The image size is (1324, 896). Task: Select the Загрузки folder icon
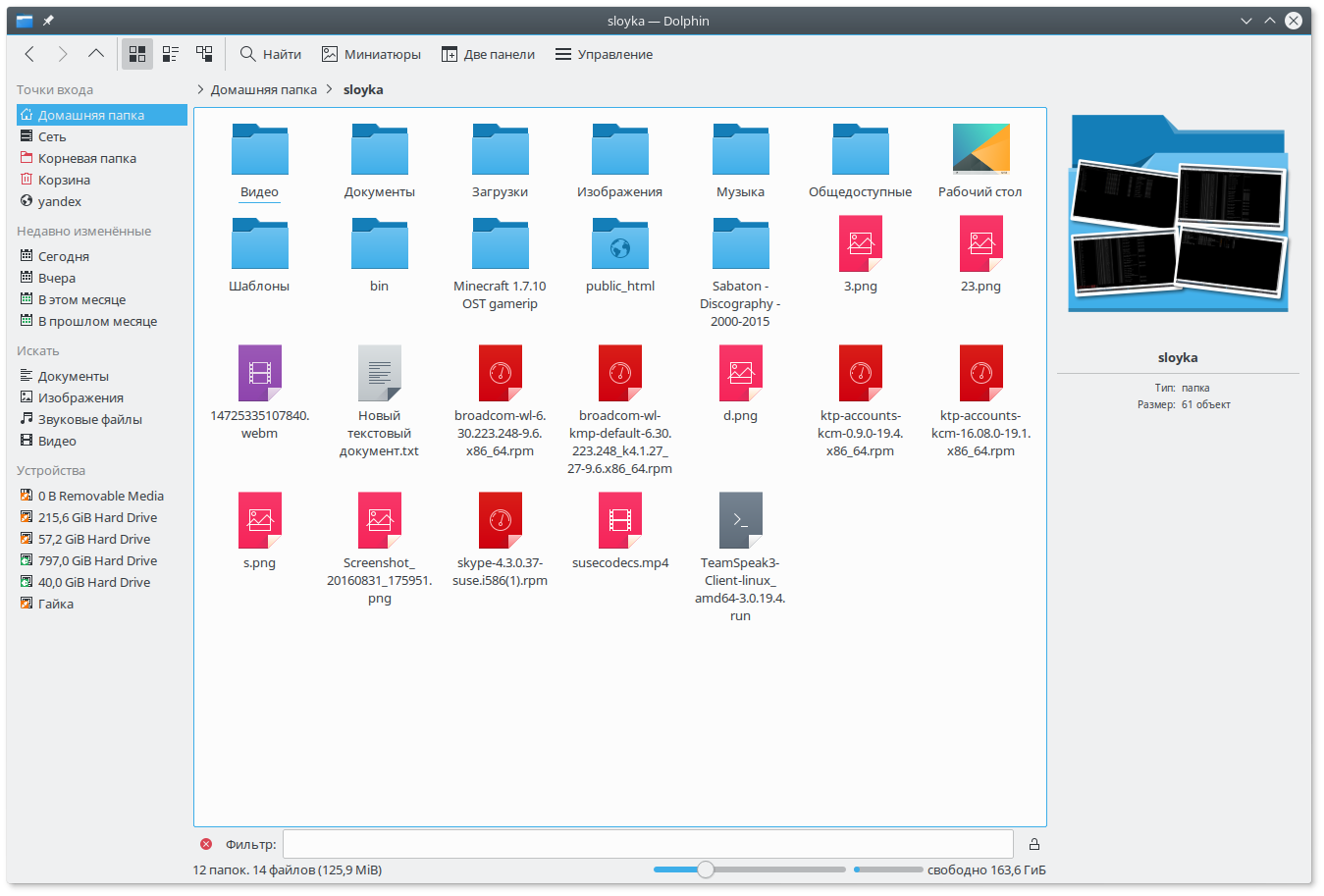point(501,149)
